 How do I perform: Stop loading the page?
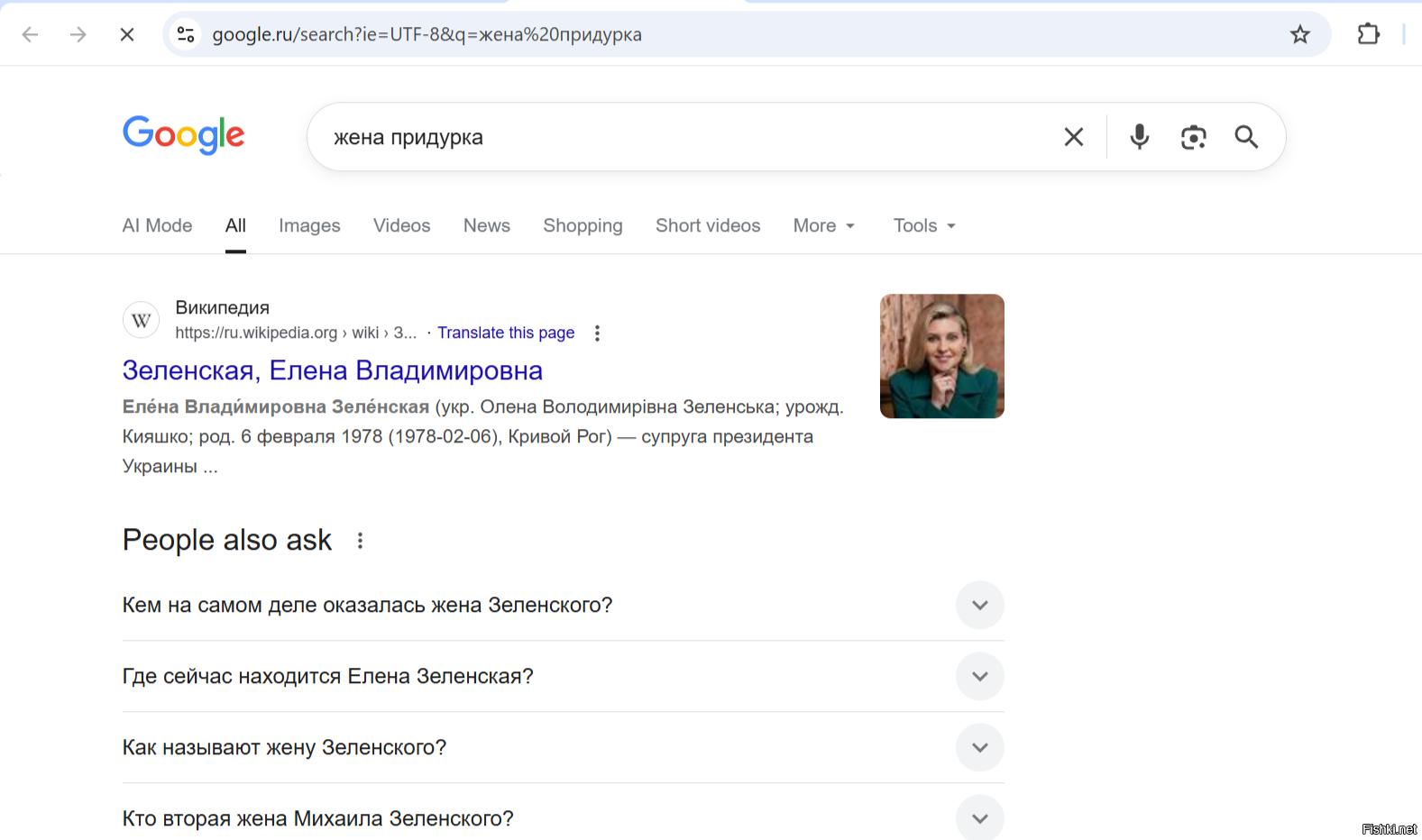click(x=127, y=34)
